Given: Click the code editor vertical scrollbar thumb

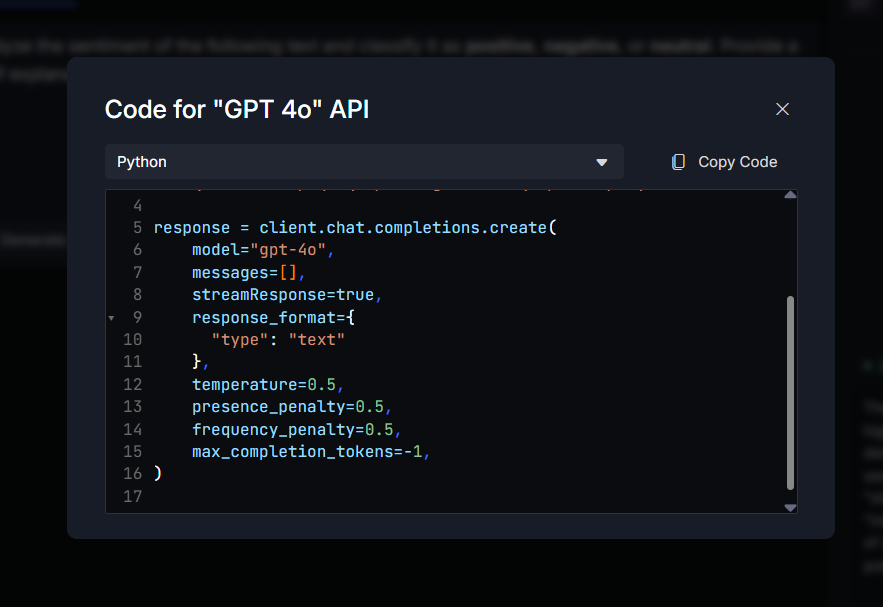Looking at the screenshot, I should tap(790, 390).
